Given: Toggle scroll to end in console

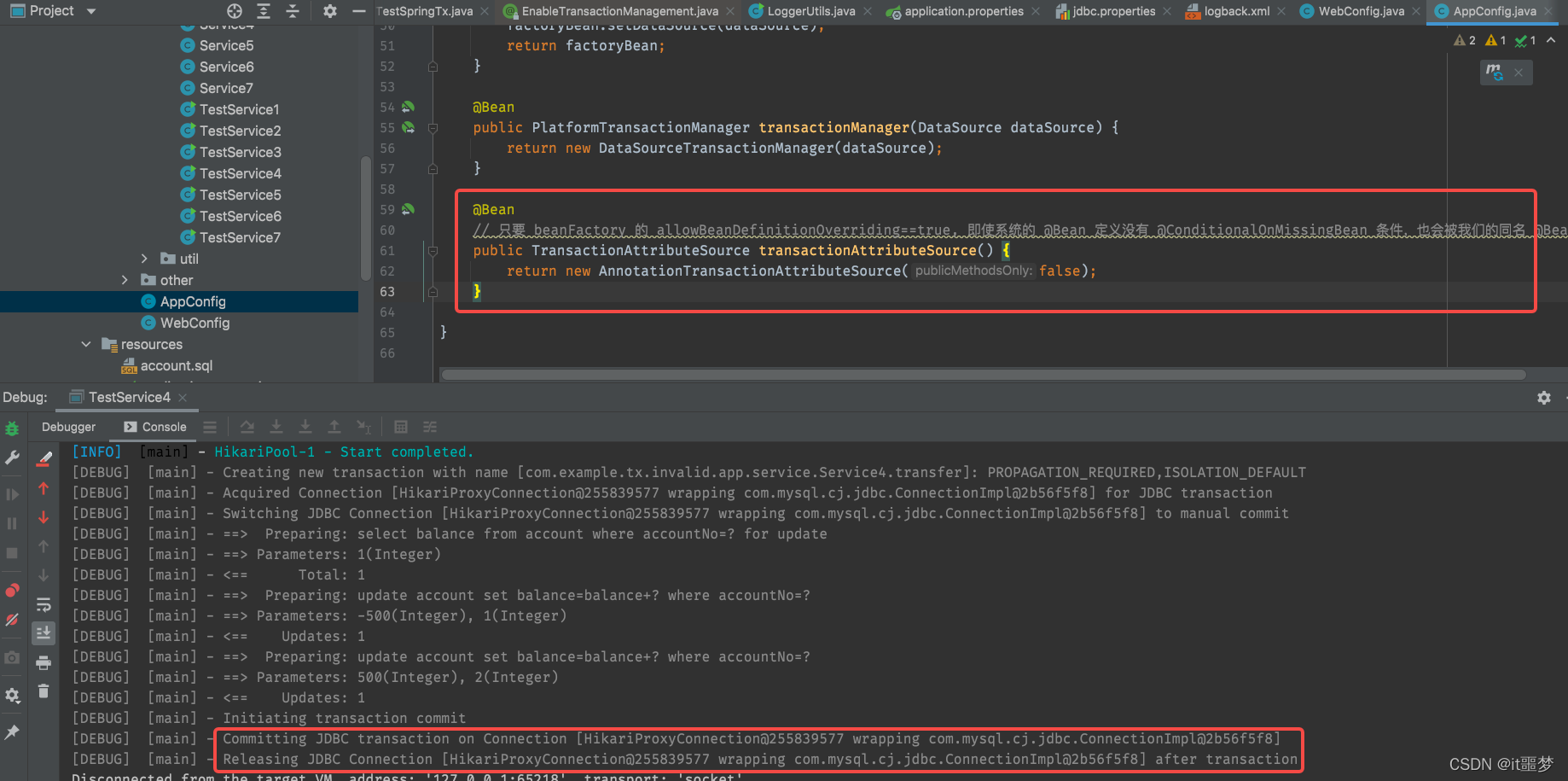Looking at the screenshot, I should tap(44, 632).
